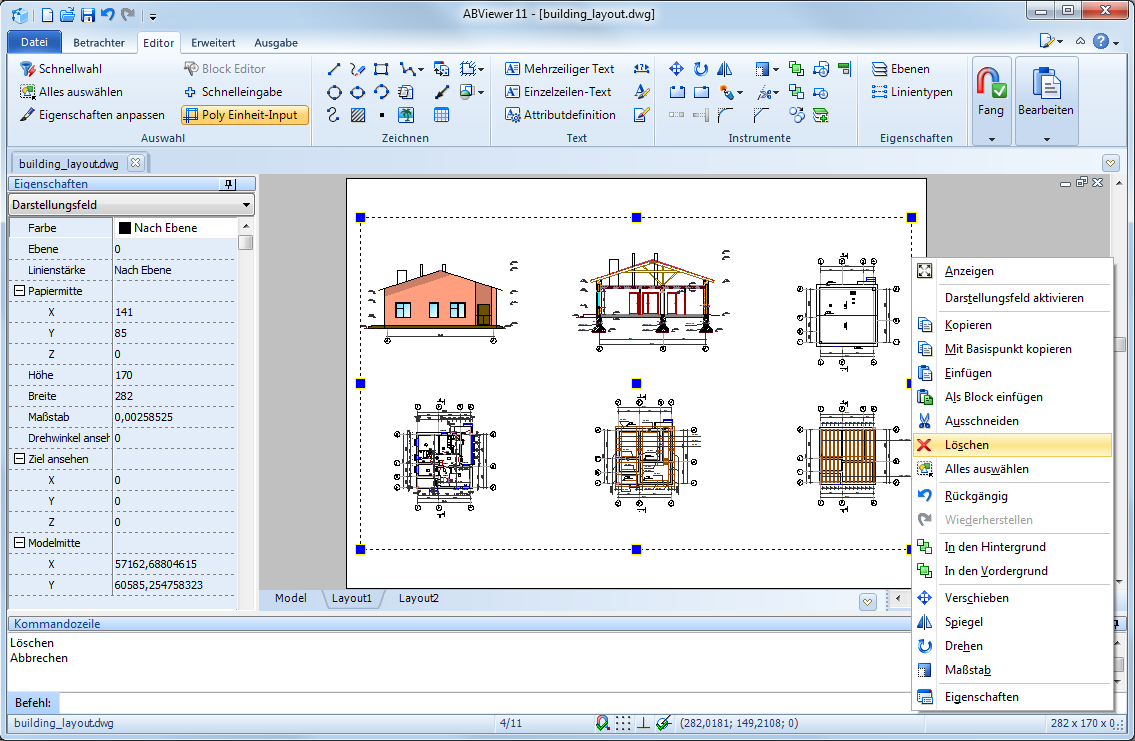This screenshot has width=1135, height=741.
Task: Click the hatch tool in Zeichnen
Action: (357, 115)
